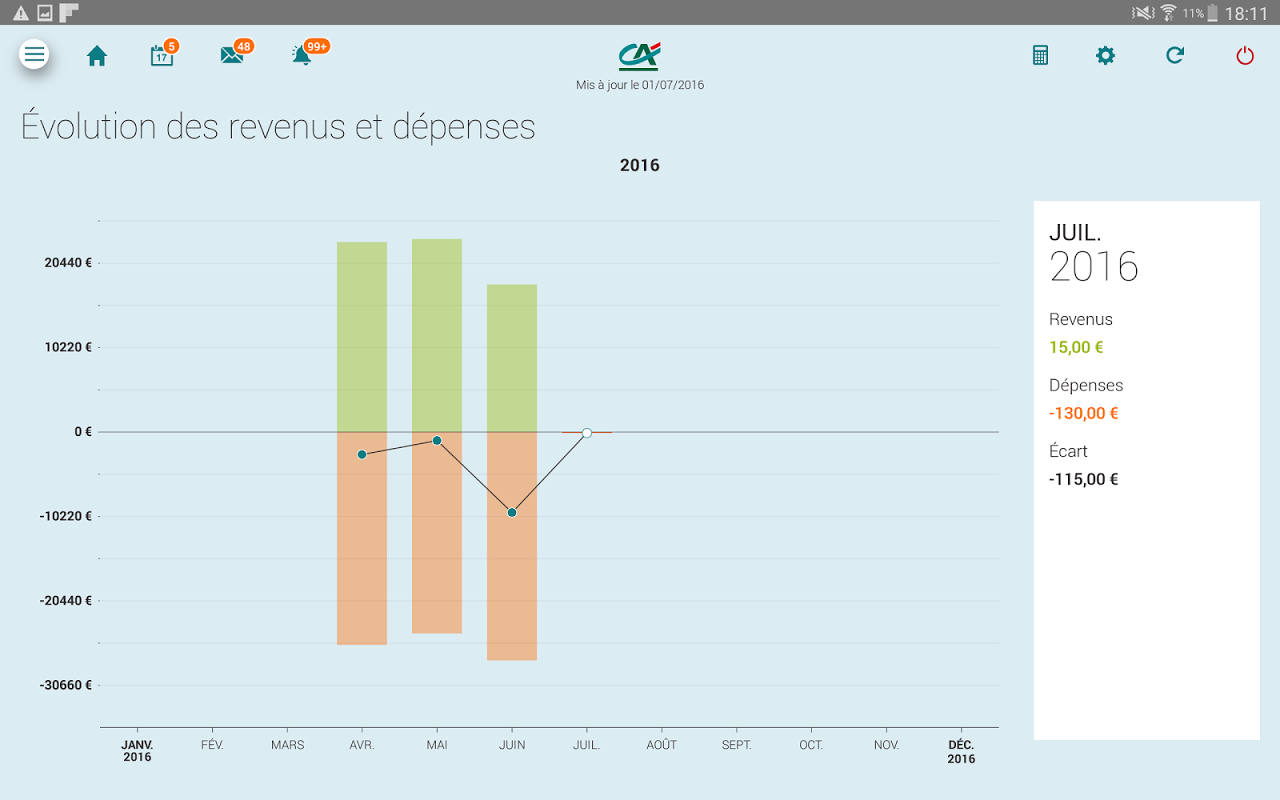Click the April data point on line
The image size is (1280, 800).
click(x=362, y=454)
